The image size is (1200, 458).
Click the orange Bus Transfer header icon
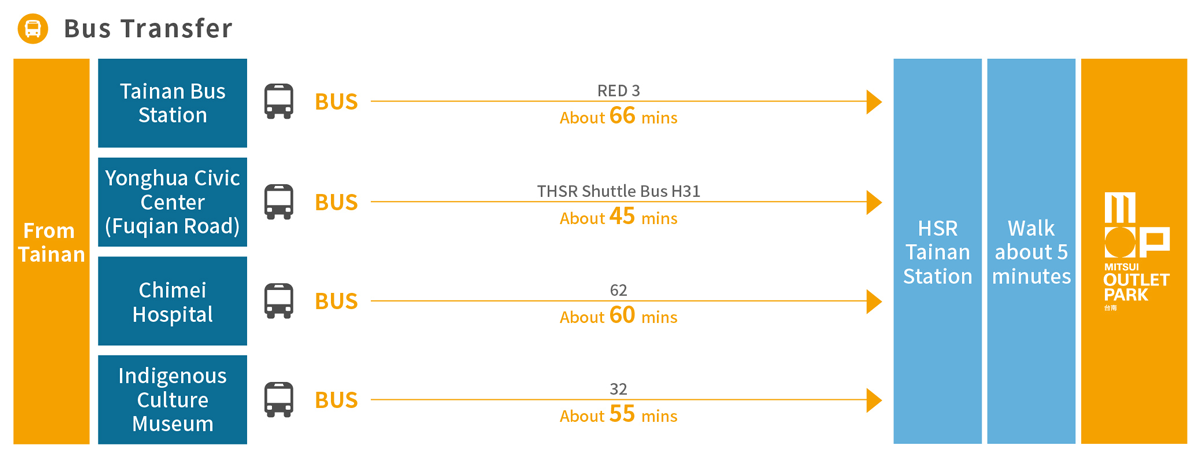(x=34, y=28)
